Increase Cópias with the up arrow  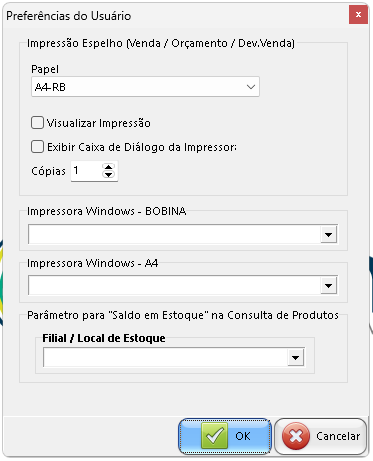(x=108, y=166)
